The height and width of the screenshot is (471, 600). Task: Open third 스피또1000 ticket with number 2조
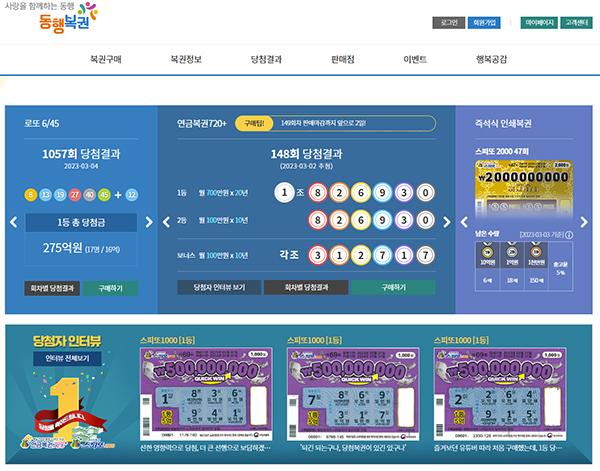click(500, 394)
